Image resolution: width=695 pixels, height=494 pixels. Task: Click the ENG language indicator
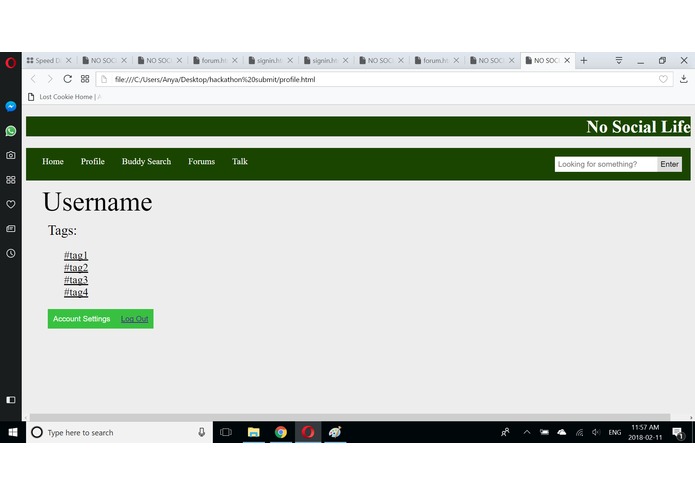coord(614,432)
